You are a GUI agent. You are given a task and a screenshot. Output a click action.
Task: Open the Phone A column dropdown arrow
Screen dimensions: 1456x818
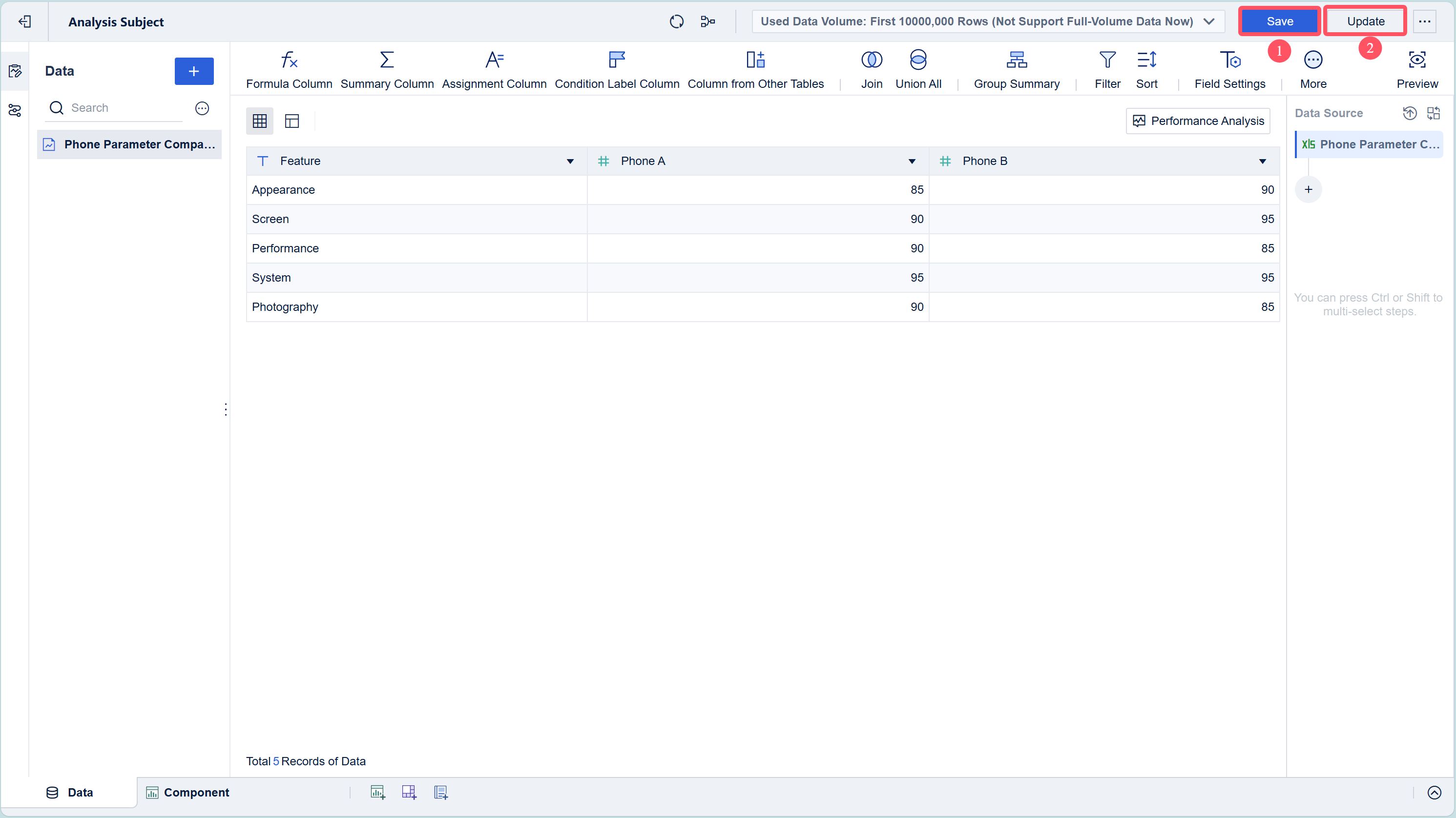[912, 162]
